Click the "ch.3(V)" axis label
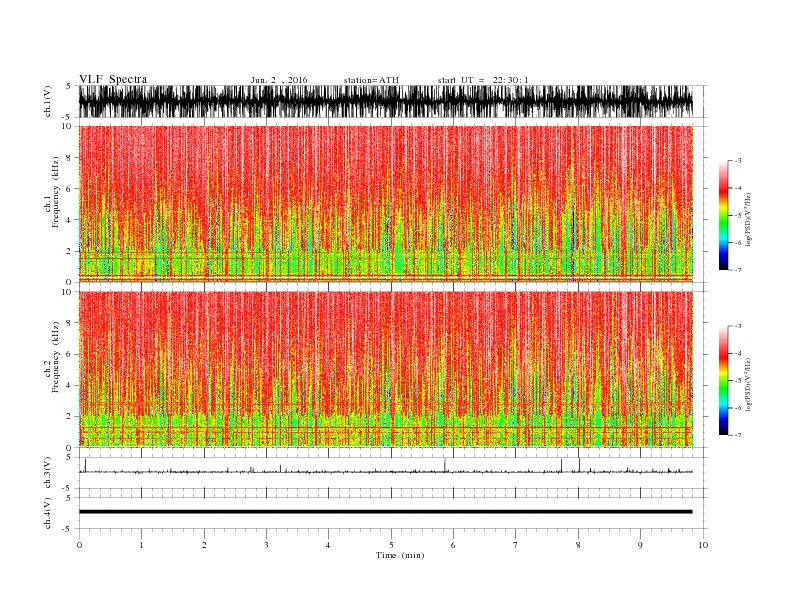The width and height of the screenshot is (792, 612). (x=48, y=473)
